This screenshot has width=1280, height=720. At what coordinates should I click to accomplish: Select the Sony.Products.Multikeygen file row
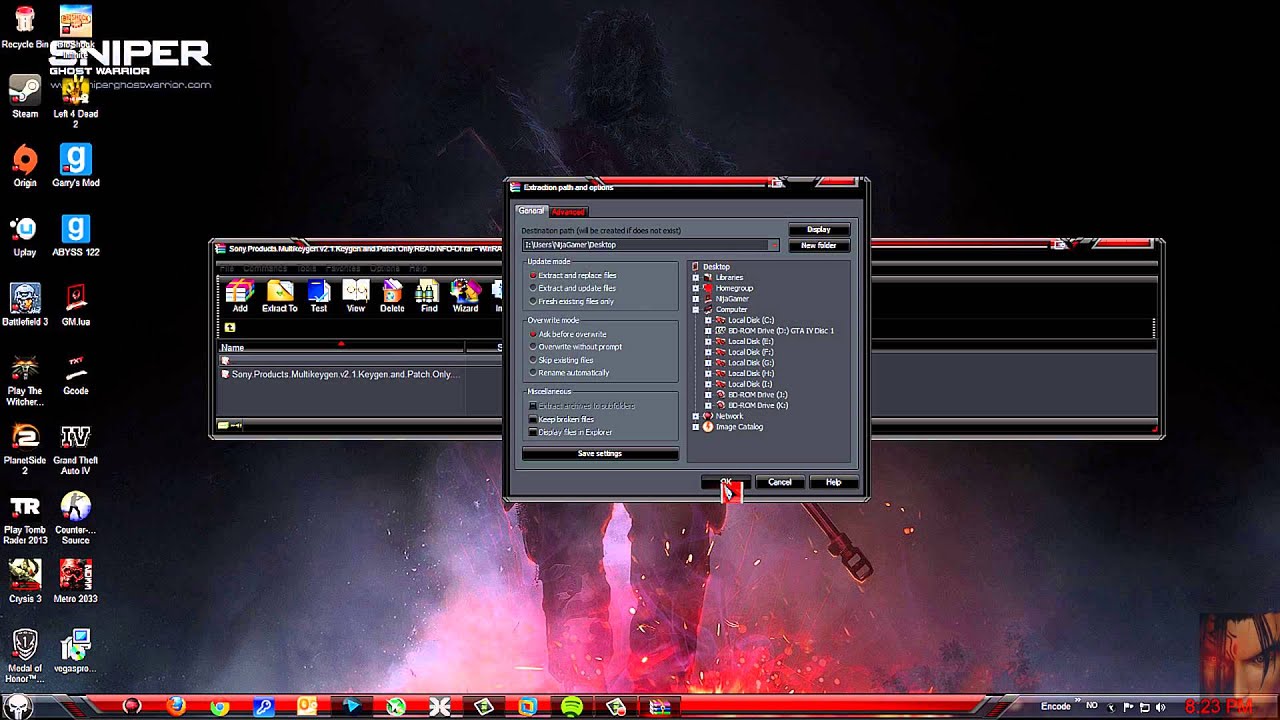click(341, 374)
